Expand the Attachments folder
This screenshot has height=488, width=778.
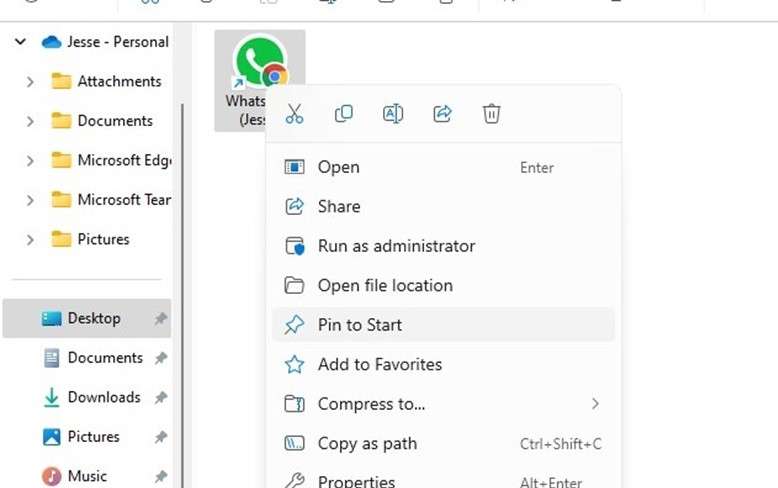point(30,82)
